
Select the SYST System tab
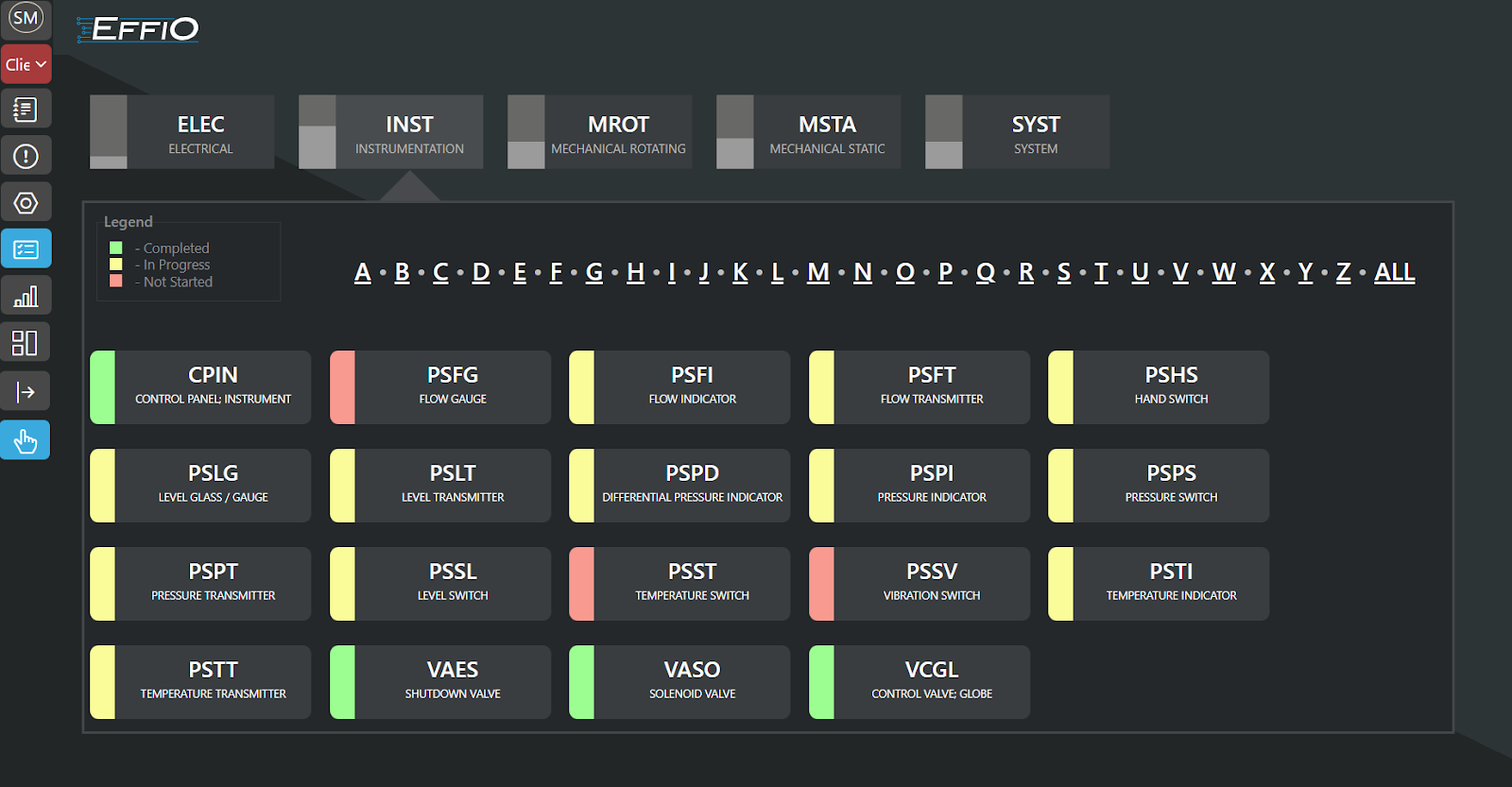tap(1017, 132)
